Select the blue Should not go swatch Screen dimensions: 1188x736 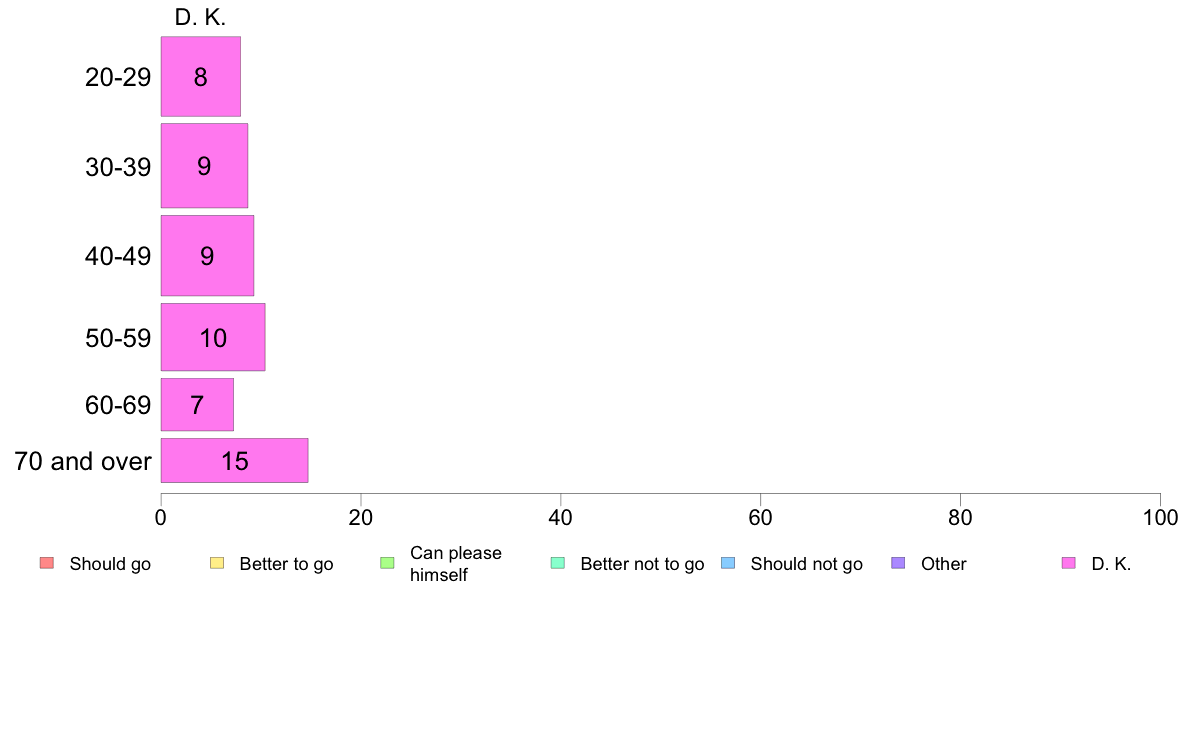pyautogui.click(x=728, y=563)
